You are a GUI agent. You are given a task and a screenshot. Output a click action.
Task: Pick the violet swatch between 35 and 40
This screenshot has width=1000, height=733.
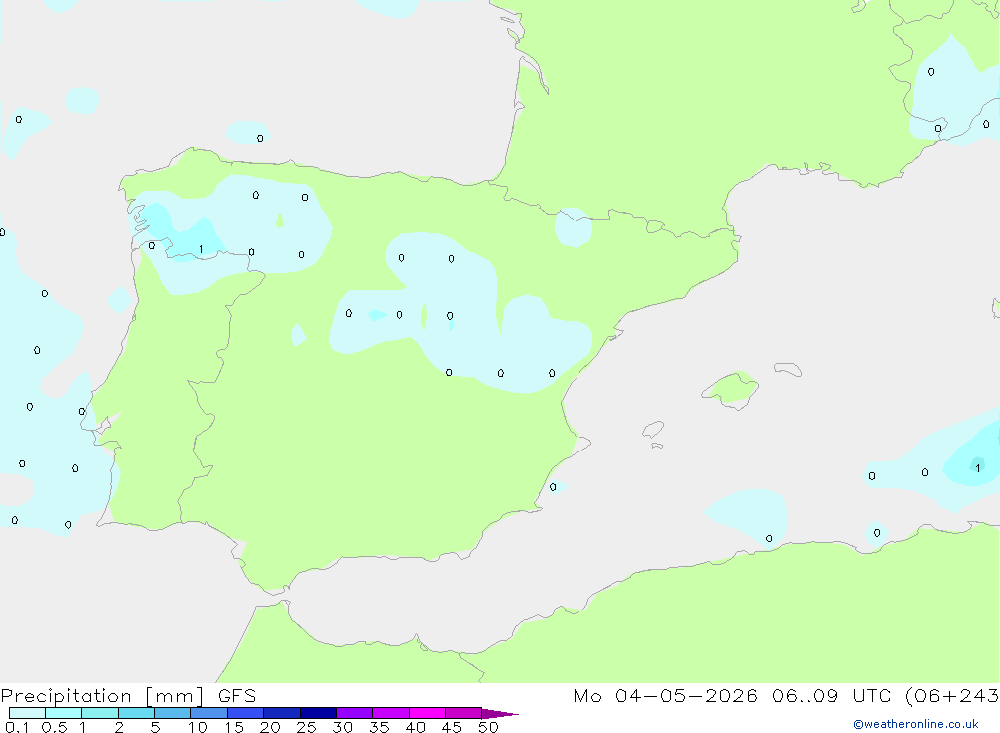(391, 713)
